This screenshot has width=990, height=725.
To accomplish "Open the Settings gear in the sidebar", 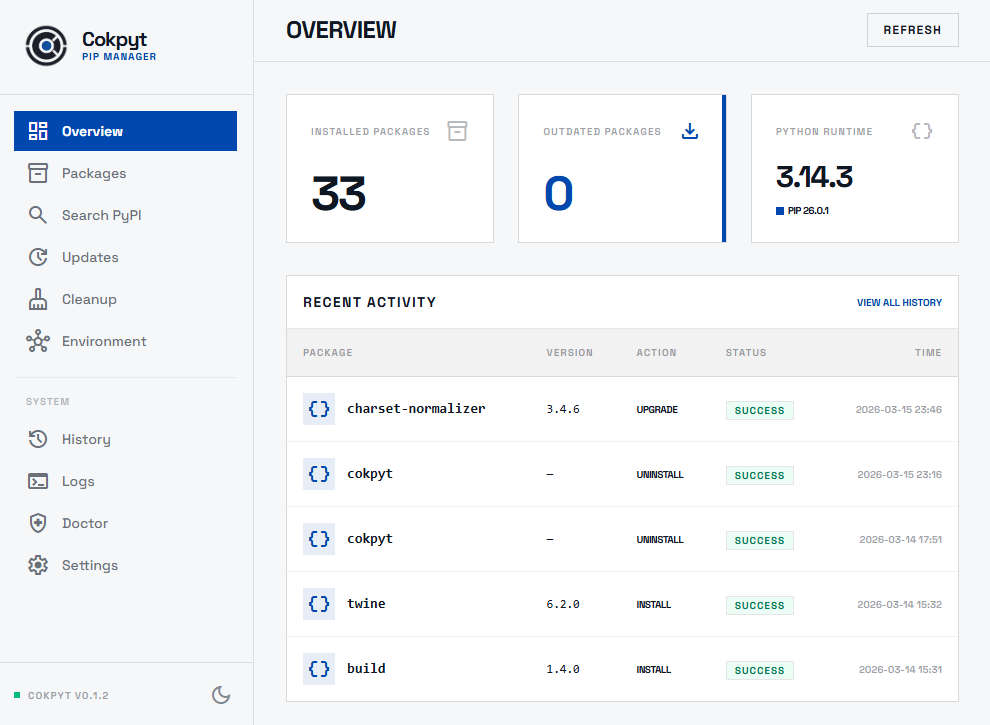I will click(x=38, y=565).
